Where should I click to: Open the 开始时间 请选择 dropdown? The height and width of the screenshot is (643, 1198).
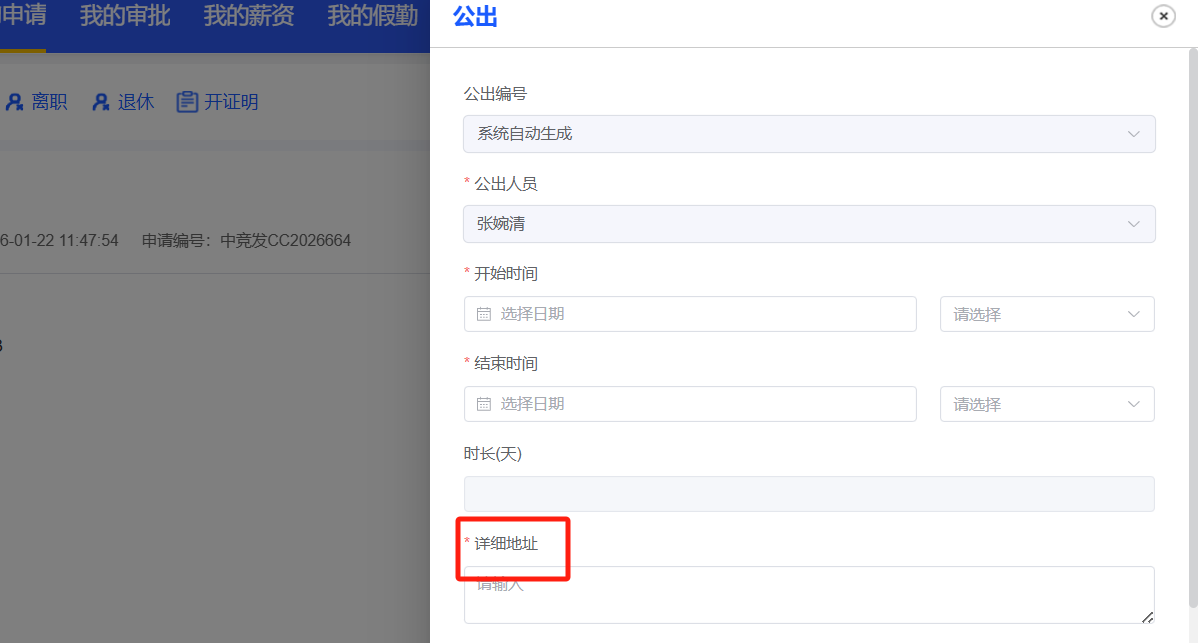pyautogui.click(x=1047, y=314)
